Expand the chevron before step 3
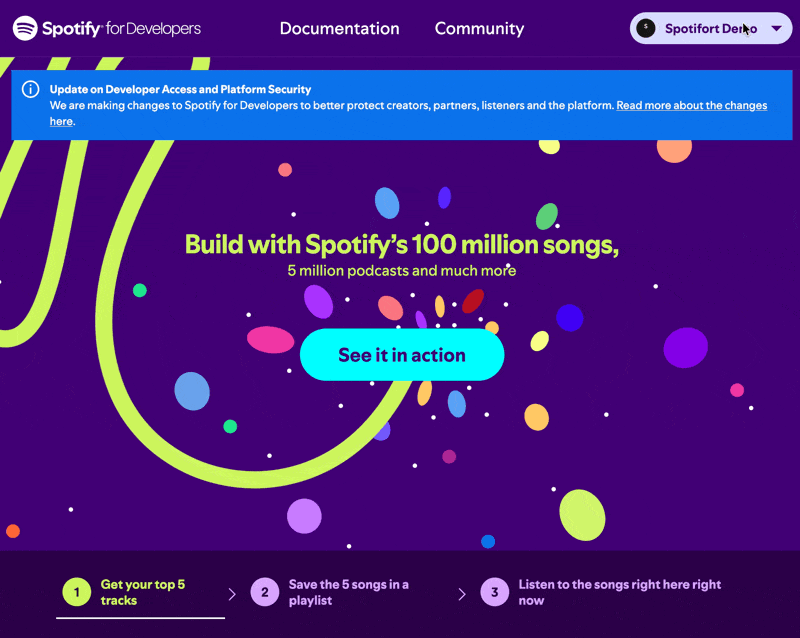 click(462, 592)
